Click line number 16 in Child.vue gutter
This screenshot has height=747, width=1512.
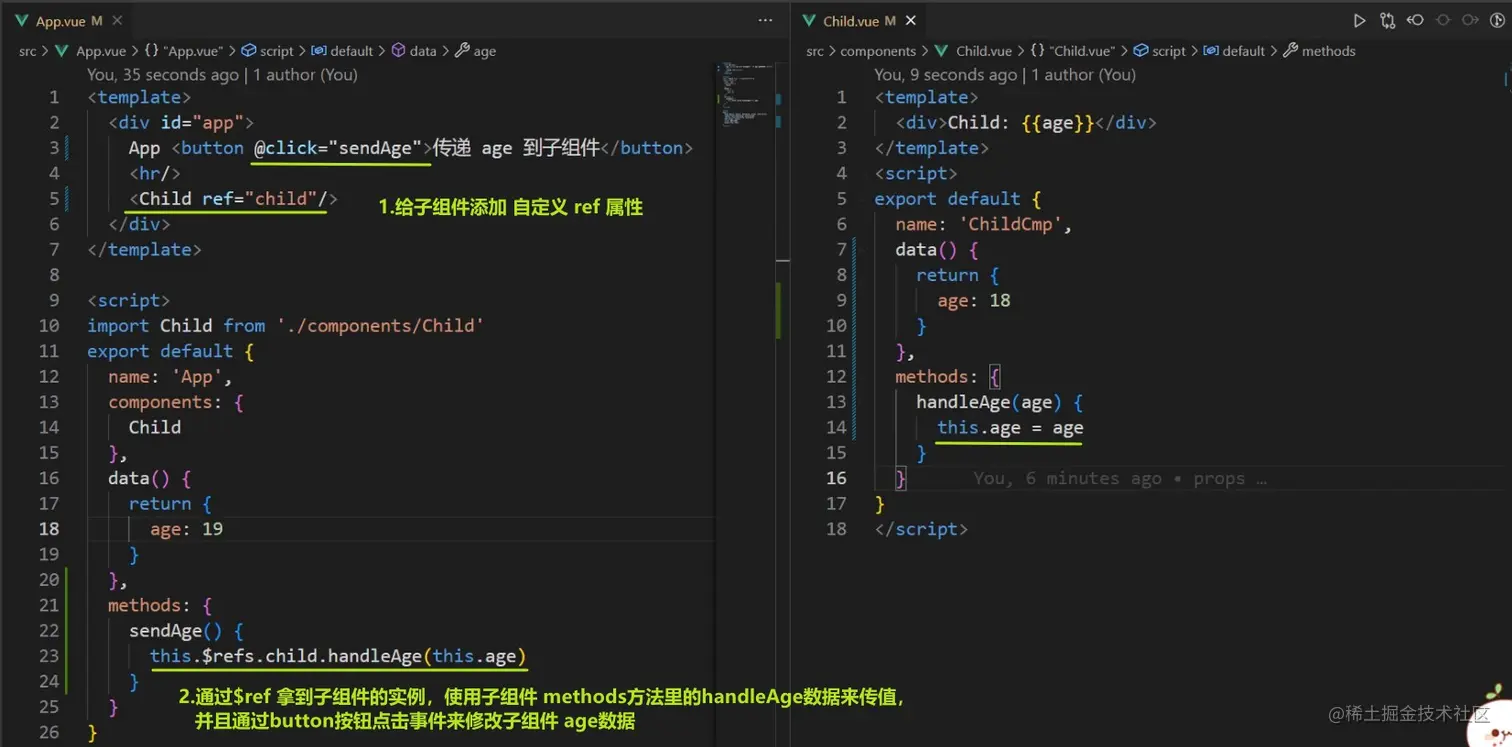(x=836, y=478)
